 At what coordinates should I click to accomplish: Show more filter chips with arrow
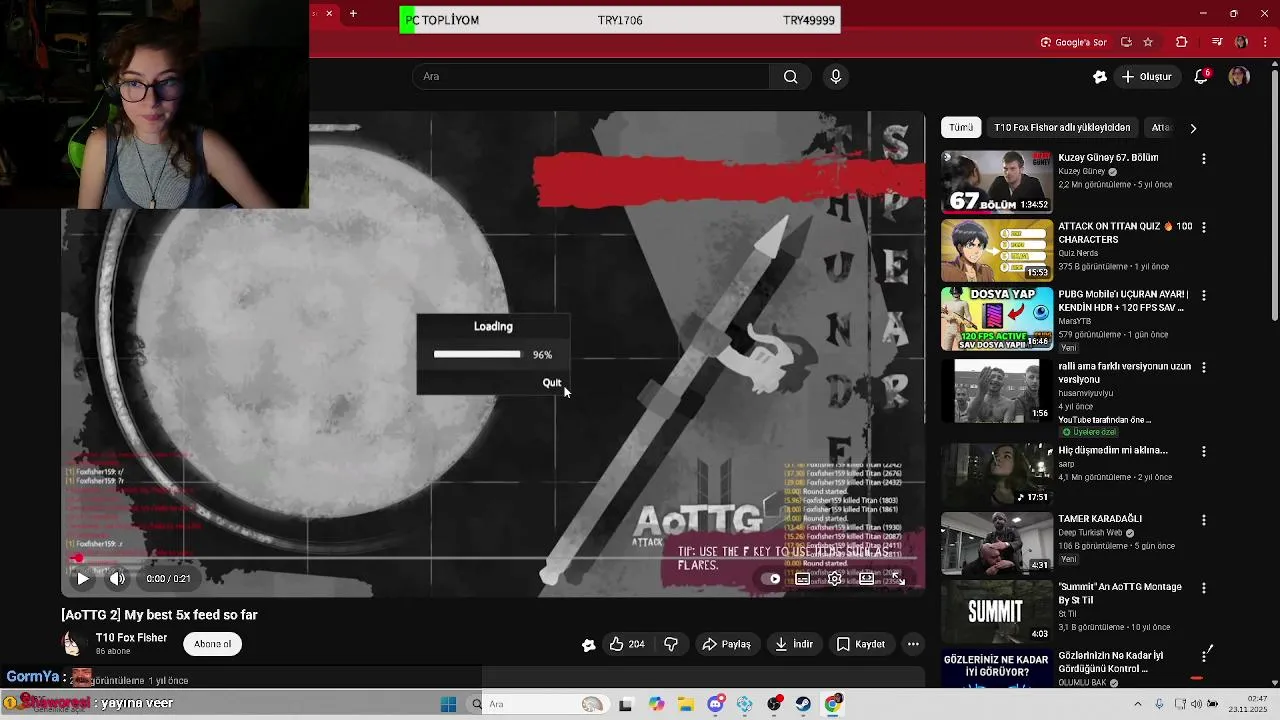tap(1193, 128)
